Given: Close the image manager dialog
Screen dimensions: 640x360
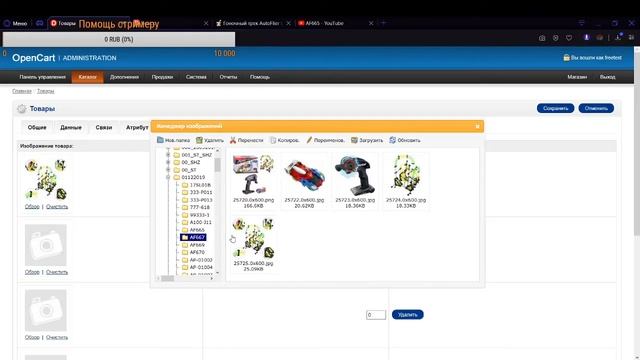Looking at the screenshot, I should [x=478, y=127].
